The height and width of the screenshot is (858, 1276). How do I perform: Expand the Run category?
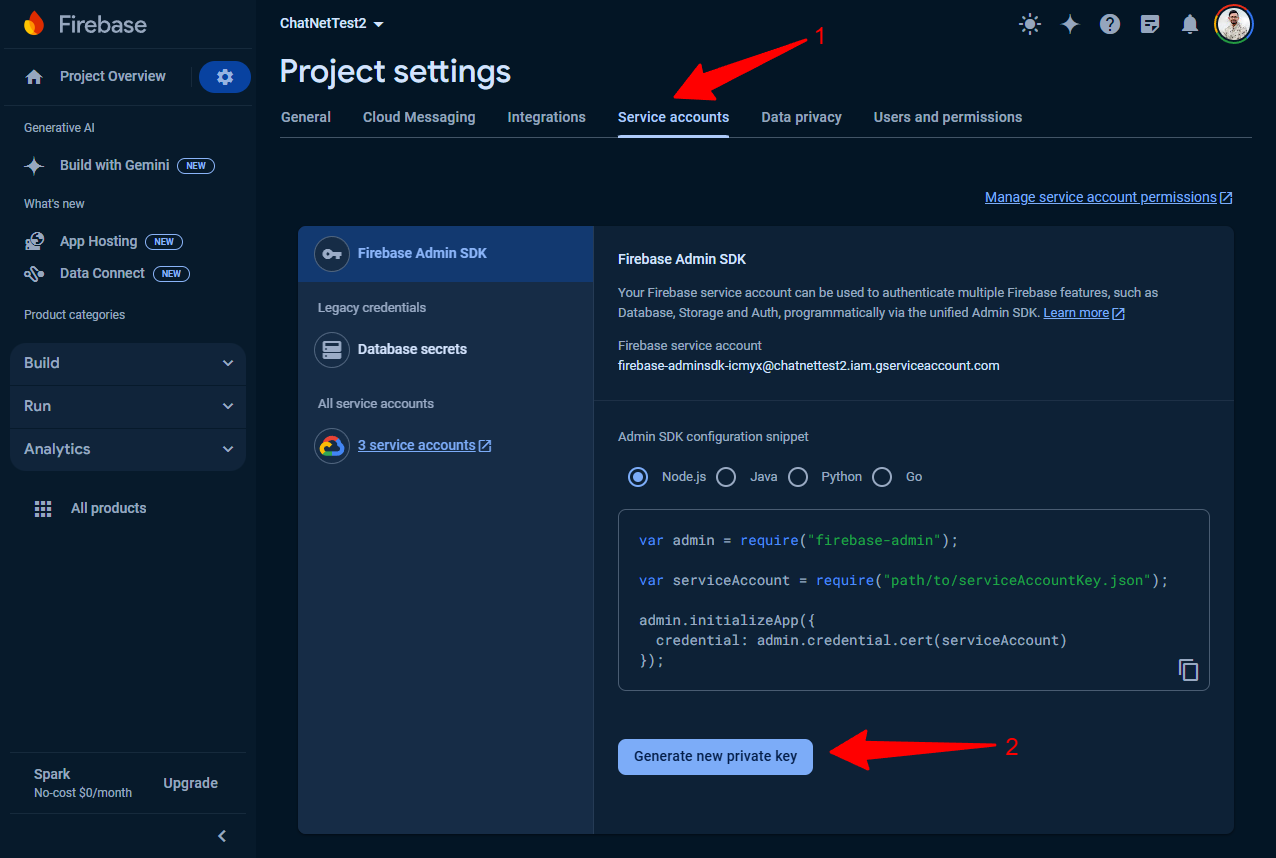[x=128, y=406]
